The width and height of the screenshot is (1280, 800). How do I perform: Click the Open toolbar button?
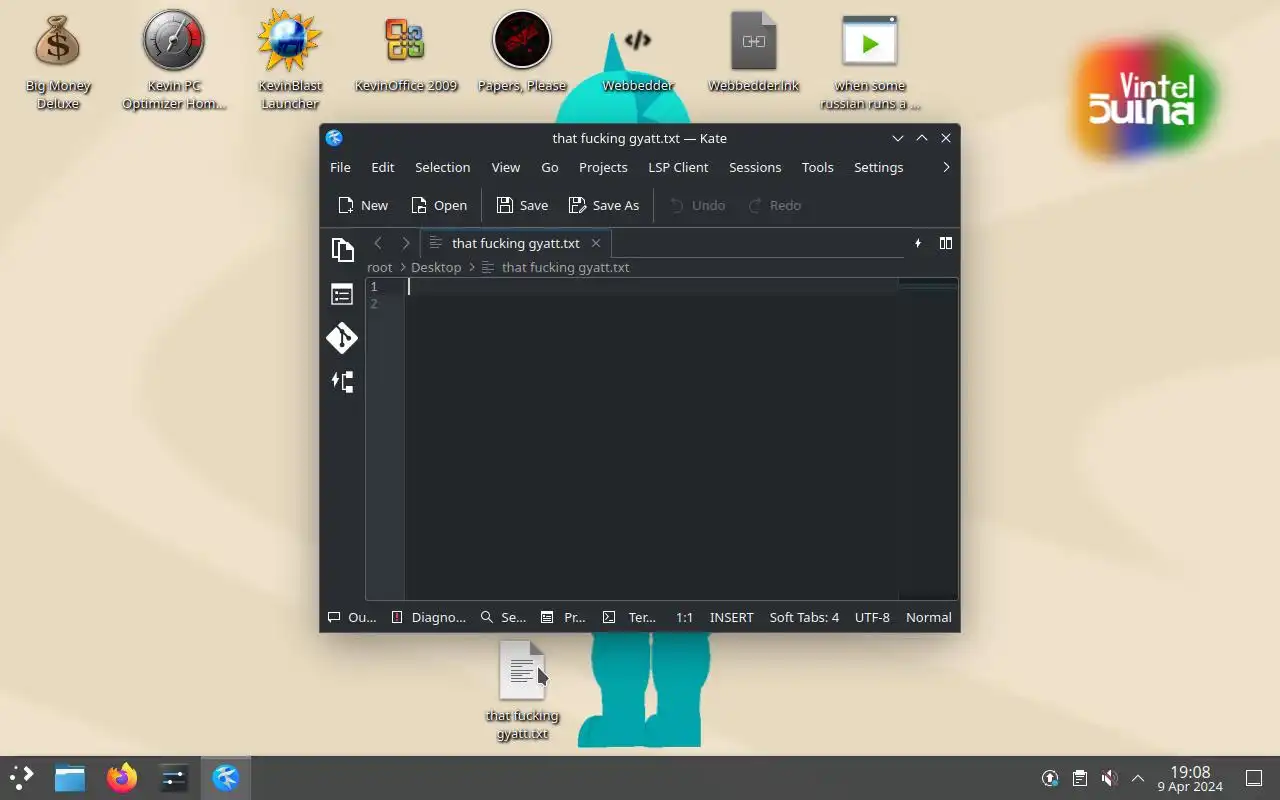439,205
